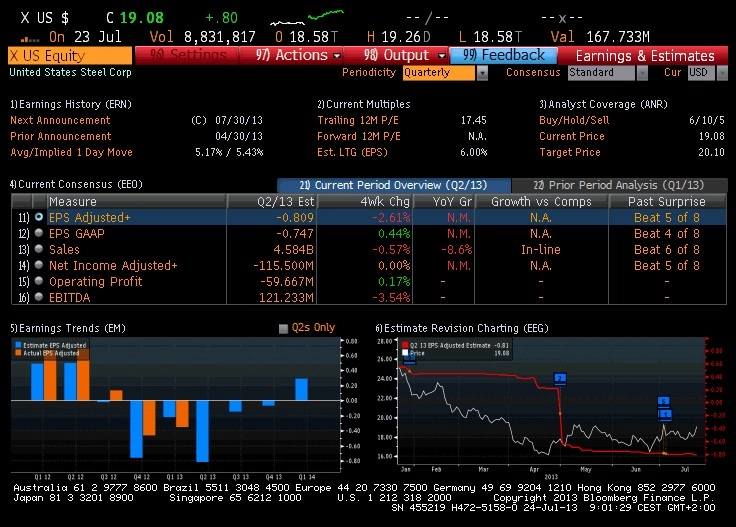
Task: Select the EBITDA radio button
Action: click(39, 297)
